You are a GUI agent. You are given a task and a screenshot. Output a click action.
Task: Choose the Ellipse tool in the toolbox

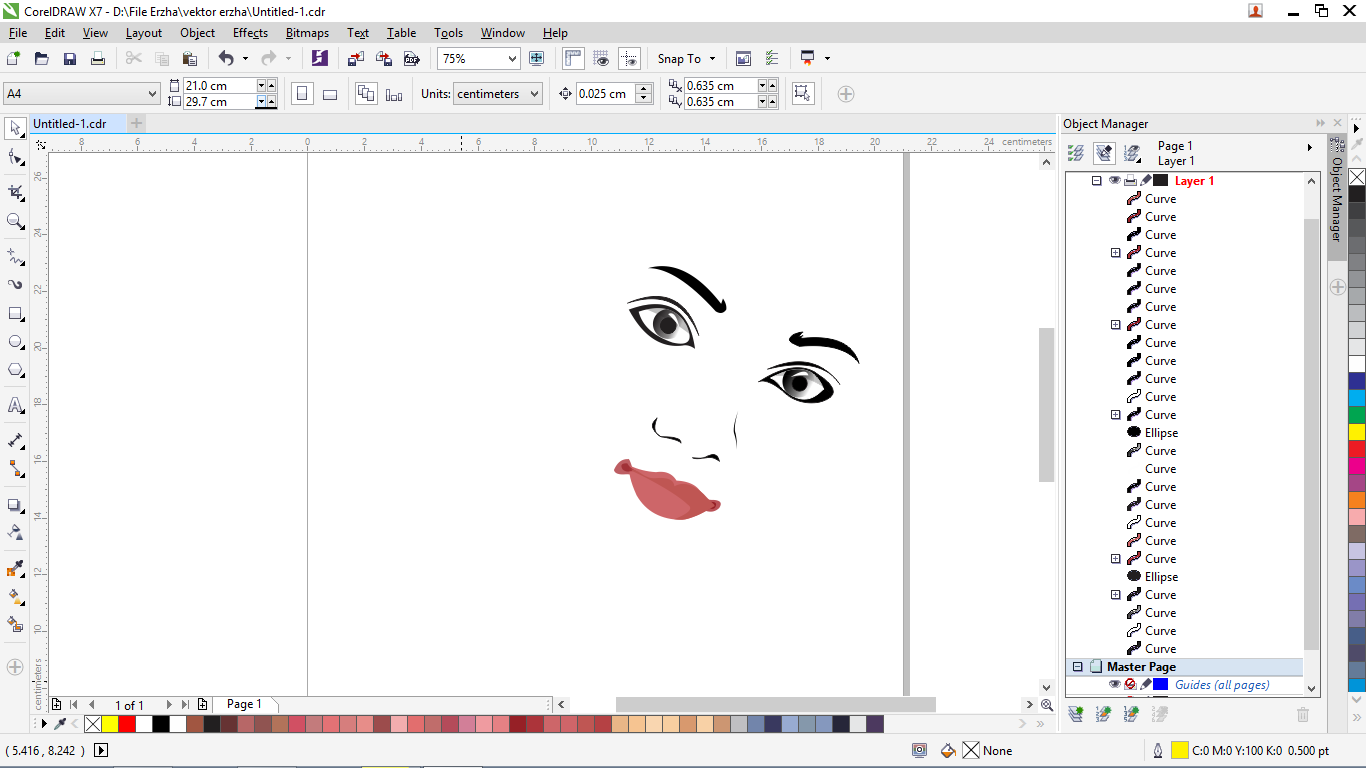tap(15, 342)
